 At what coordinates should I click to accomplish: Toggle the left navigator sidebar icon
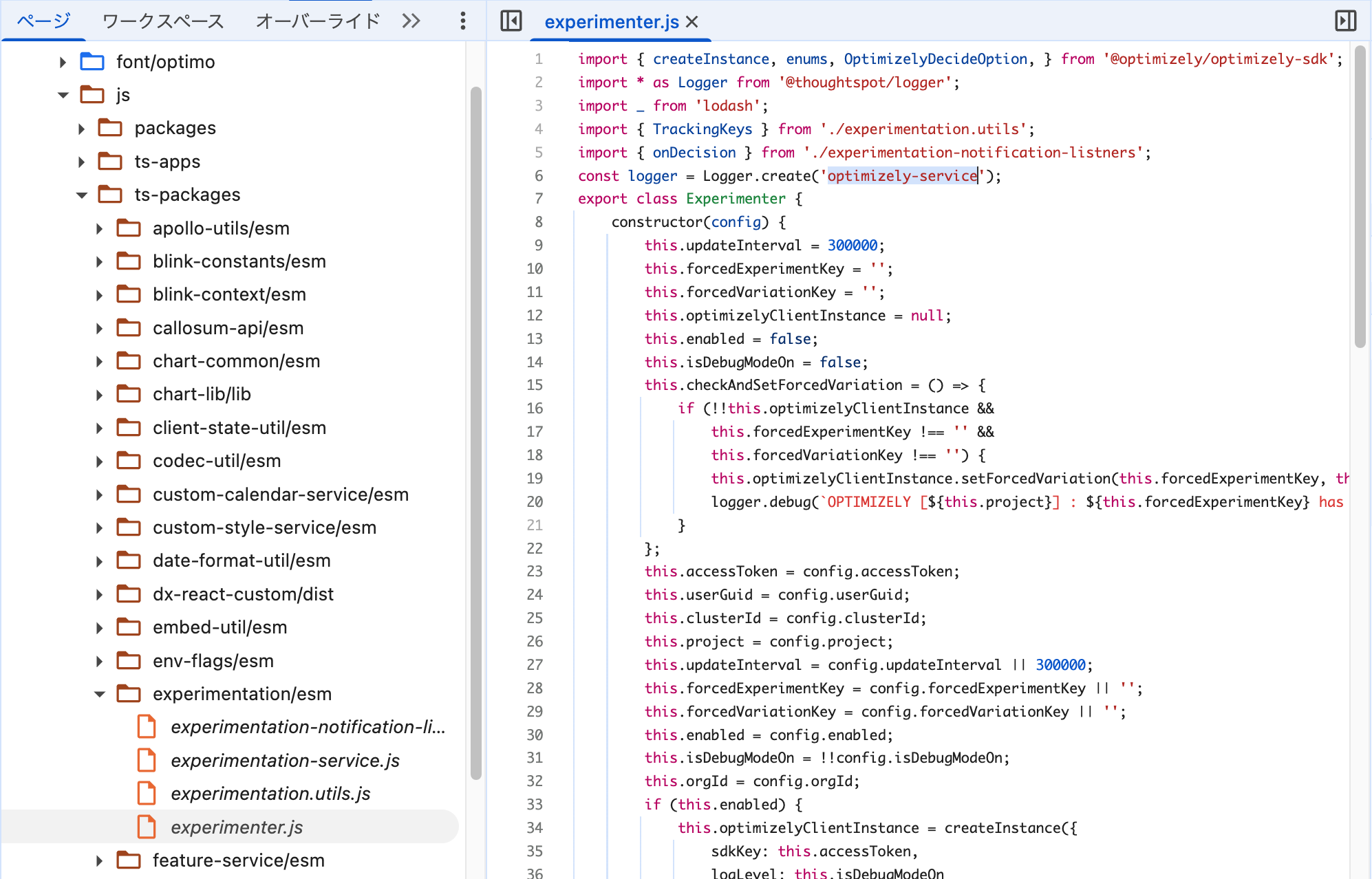coord(511,21)
